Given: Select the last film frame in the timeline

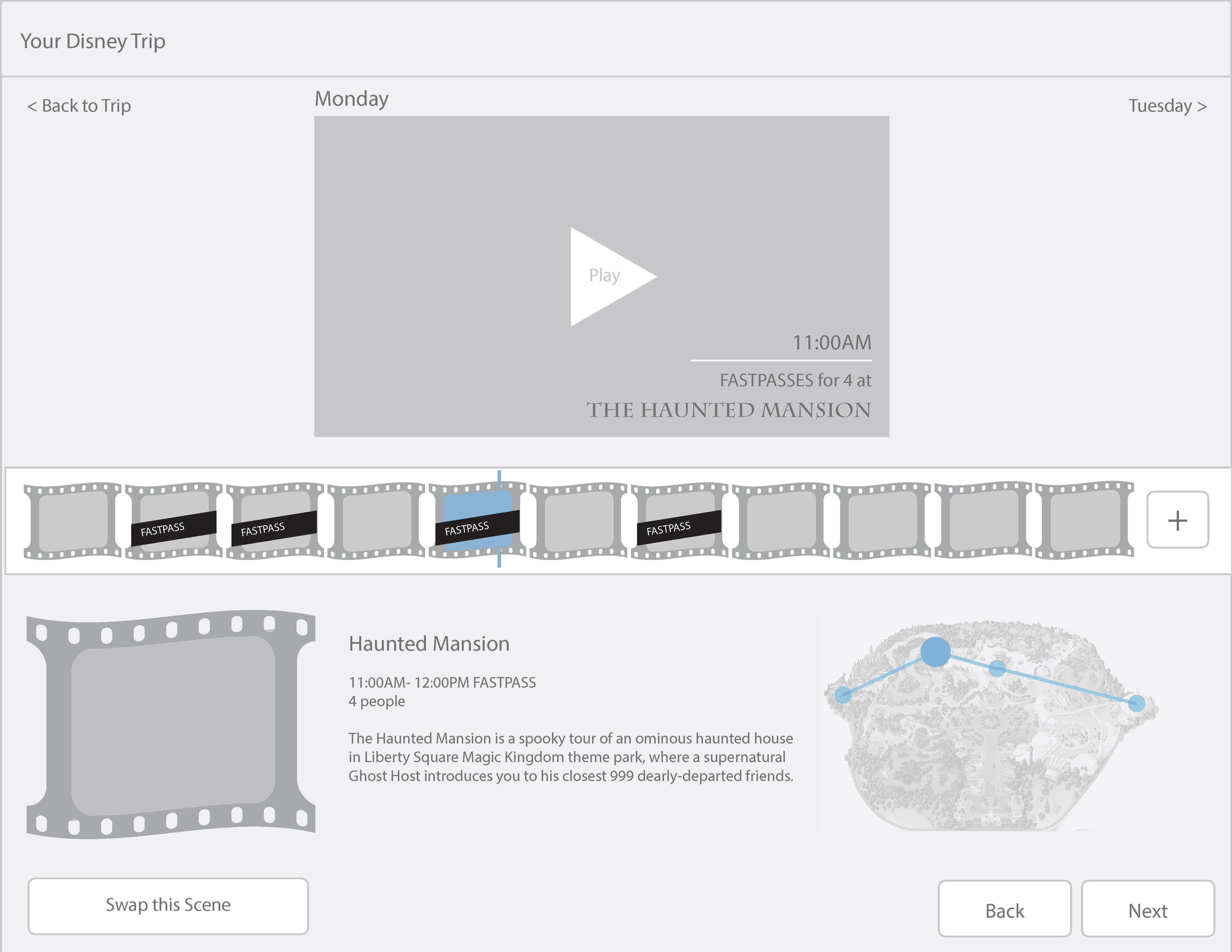Looking at the screenshot, I should pyautogui.click(x=1084, y=521).
